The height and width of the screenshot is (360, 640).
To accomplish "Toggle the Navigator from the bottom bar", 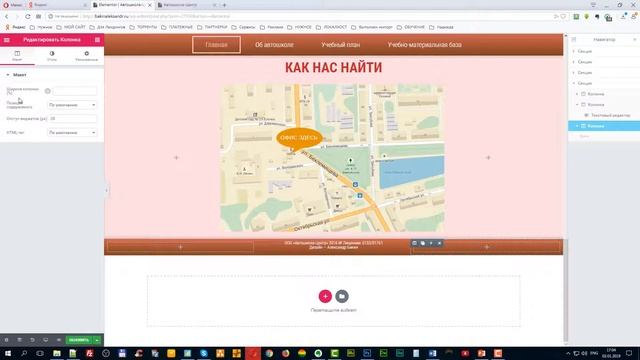I will pyautogui.click(x=19, y=340).
